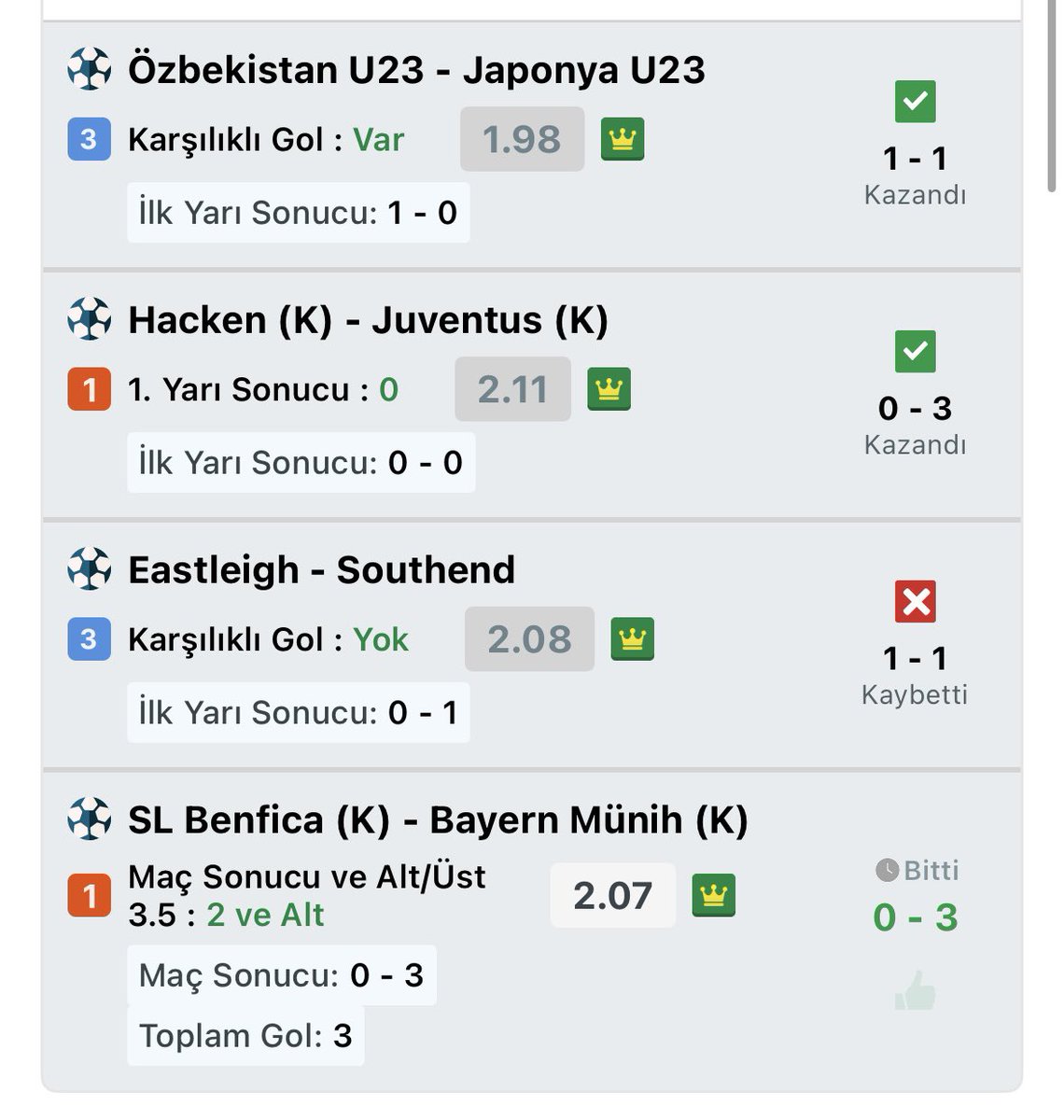Click the soccer ball icon beside Hacken (K)
Image resolution: width=1064 pixels, height=1120 pixels.
(90, 319)
